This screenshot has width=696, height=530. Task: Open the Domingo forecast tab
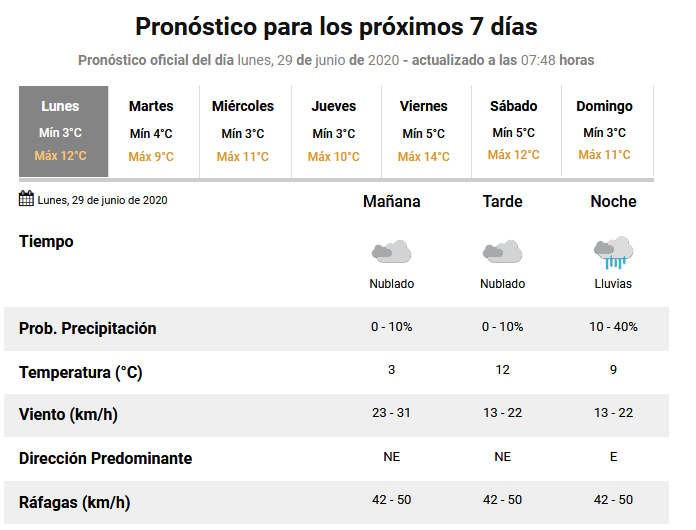coord(604,131)
